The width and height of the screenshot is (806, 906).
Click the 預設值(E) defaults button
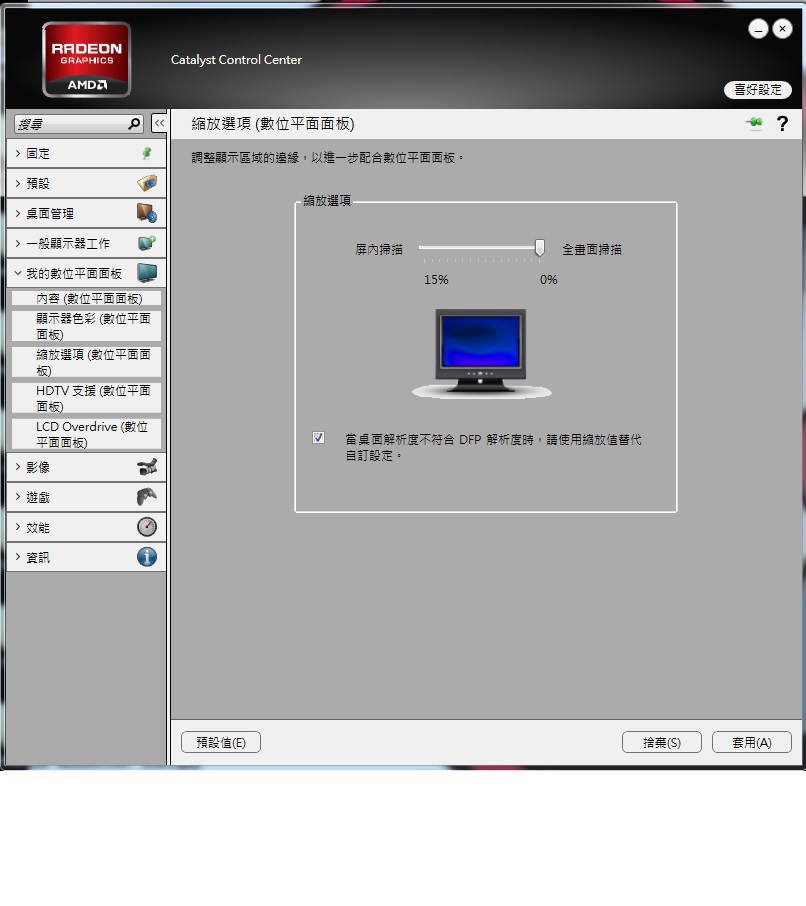point(221,742)
